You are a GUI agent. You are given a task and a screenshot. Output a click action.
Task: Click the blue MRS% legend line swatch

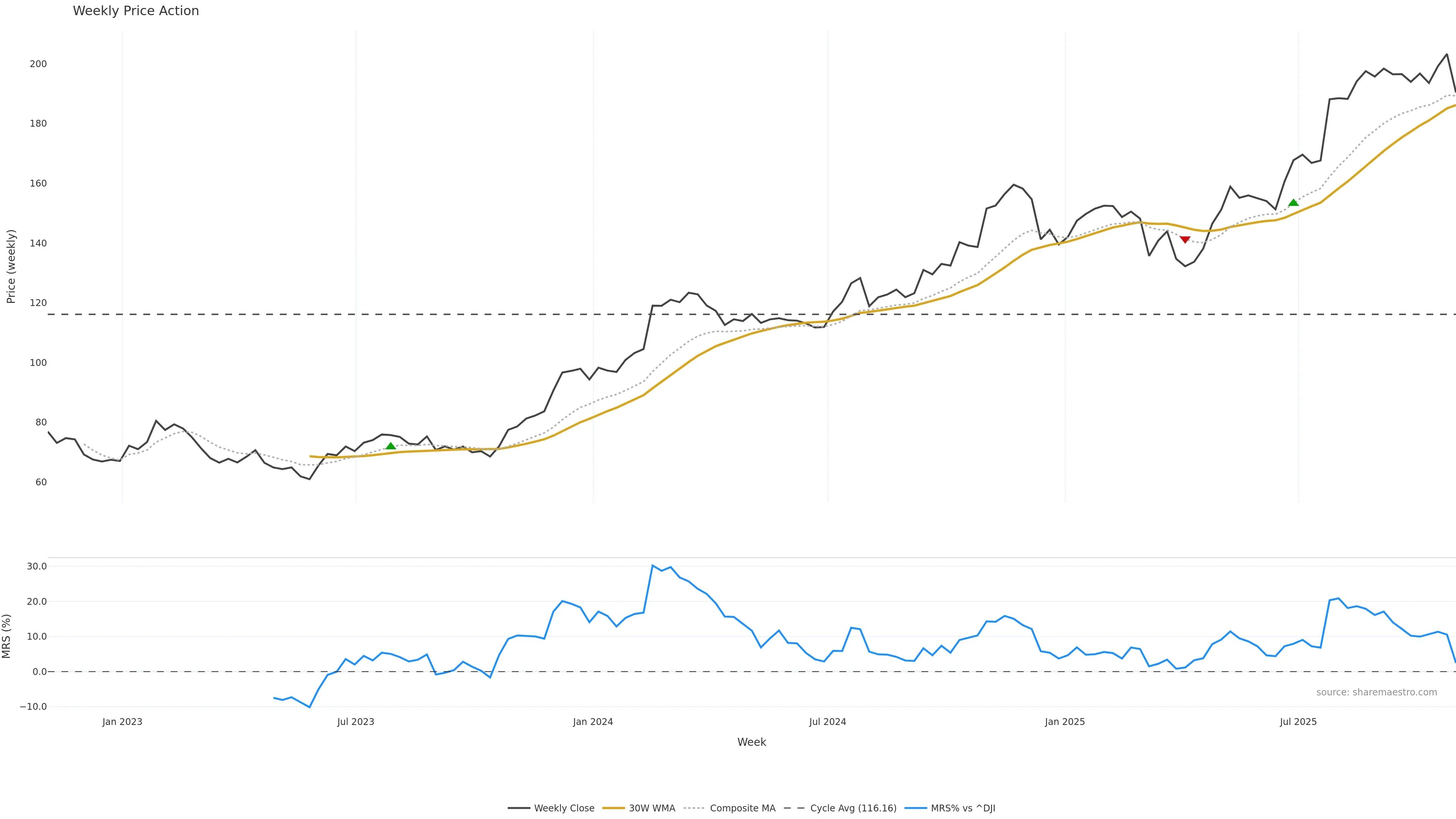click(x=916, y=808)
